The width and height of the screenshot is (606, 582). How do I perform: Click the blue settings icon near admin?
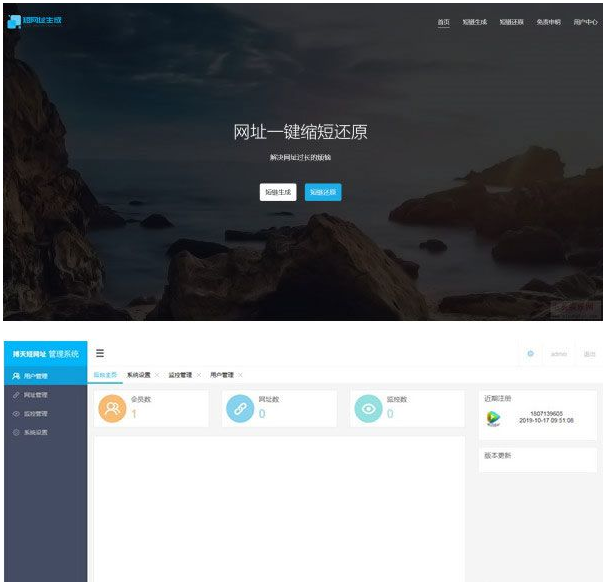tap(531, 353)
